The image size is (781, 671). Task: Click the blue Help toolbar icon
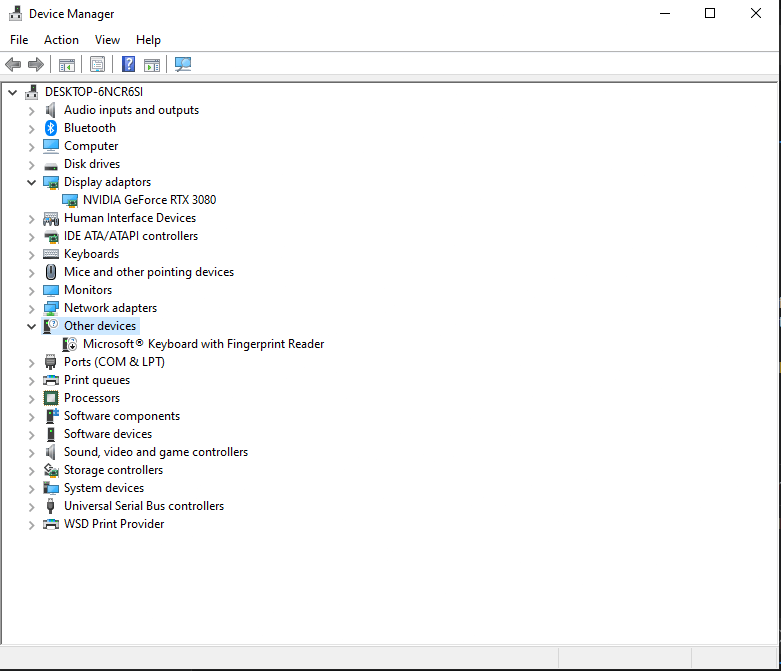(129, 64)
